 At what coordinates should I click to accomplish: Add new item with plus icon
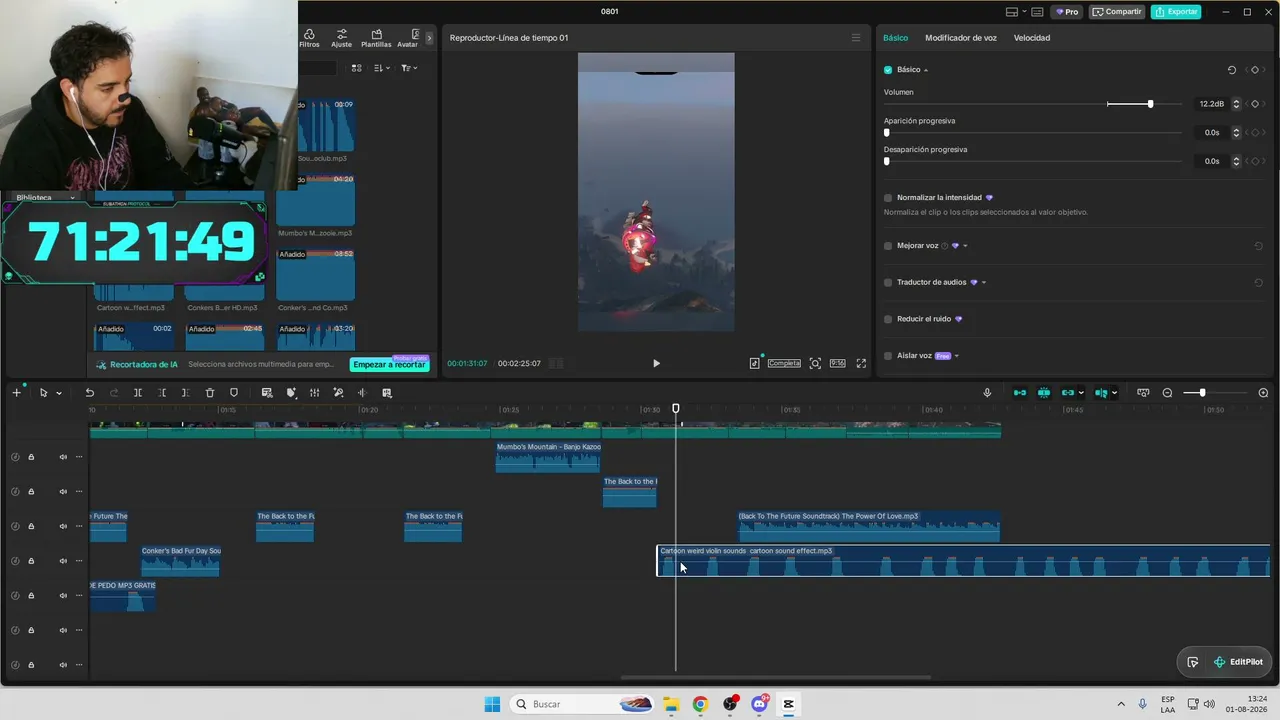[x=16, y=393]
